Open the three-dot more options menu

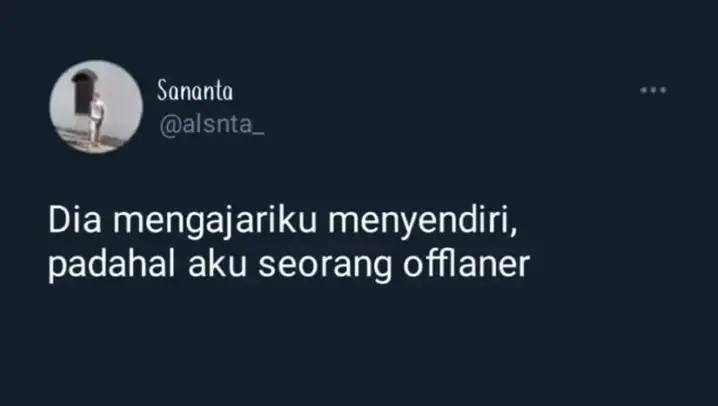click(x=653, y=90)
